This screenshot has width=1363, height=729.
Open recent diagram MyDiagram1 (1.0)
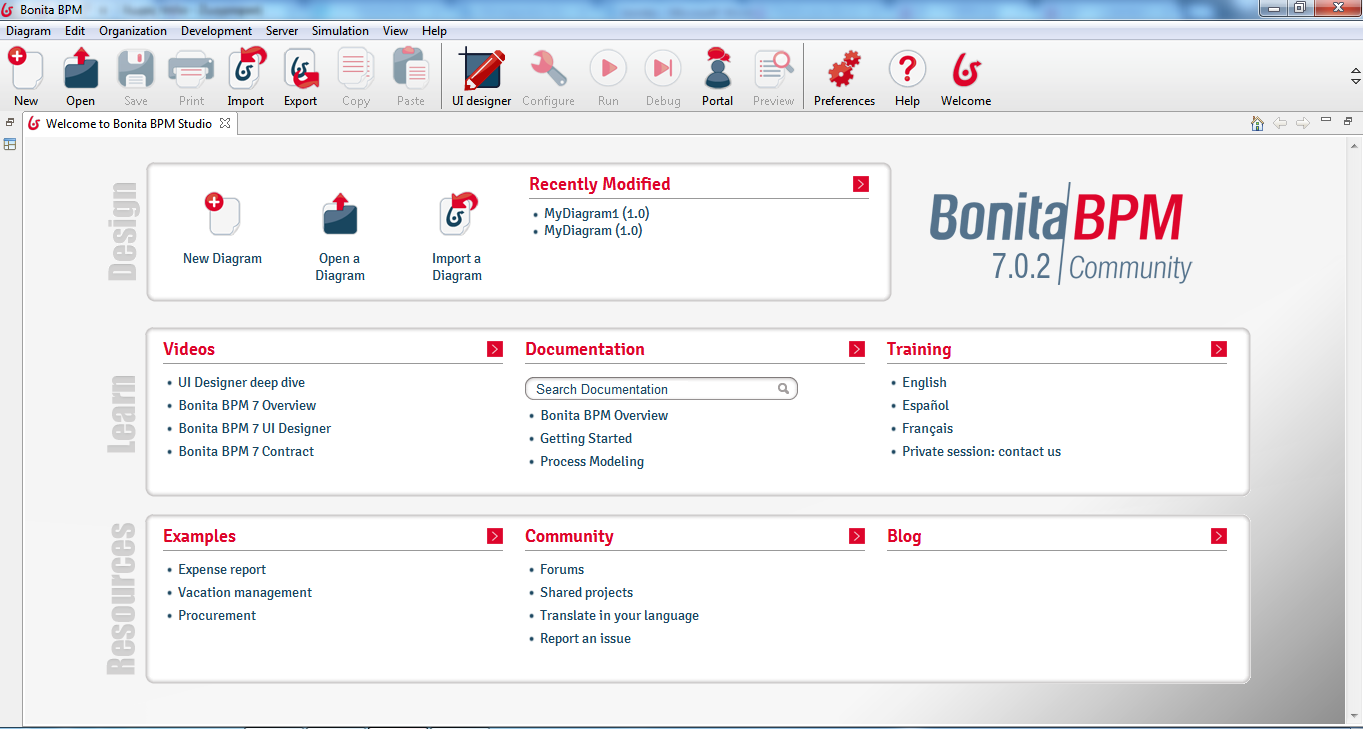597,213
